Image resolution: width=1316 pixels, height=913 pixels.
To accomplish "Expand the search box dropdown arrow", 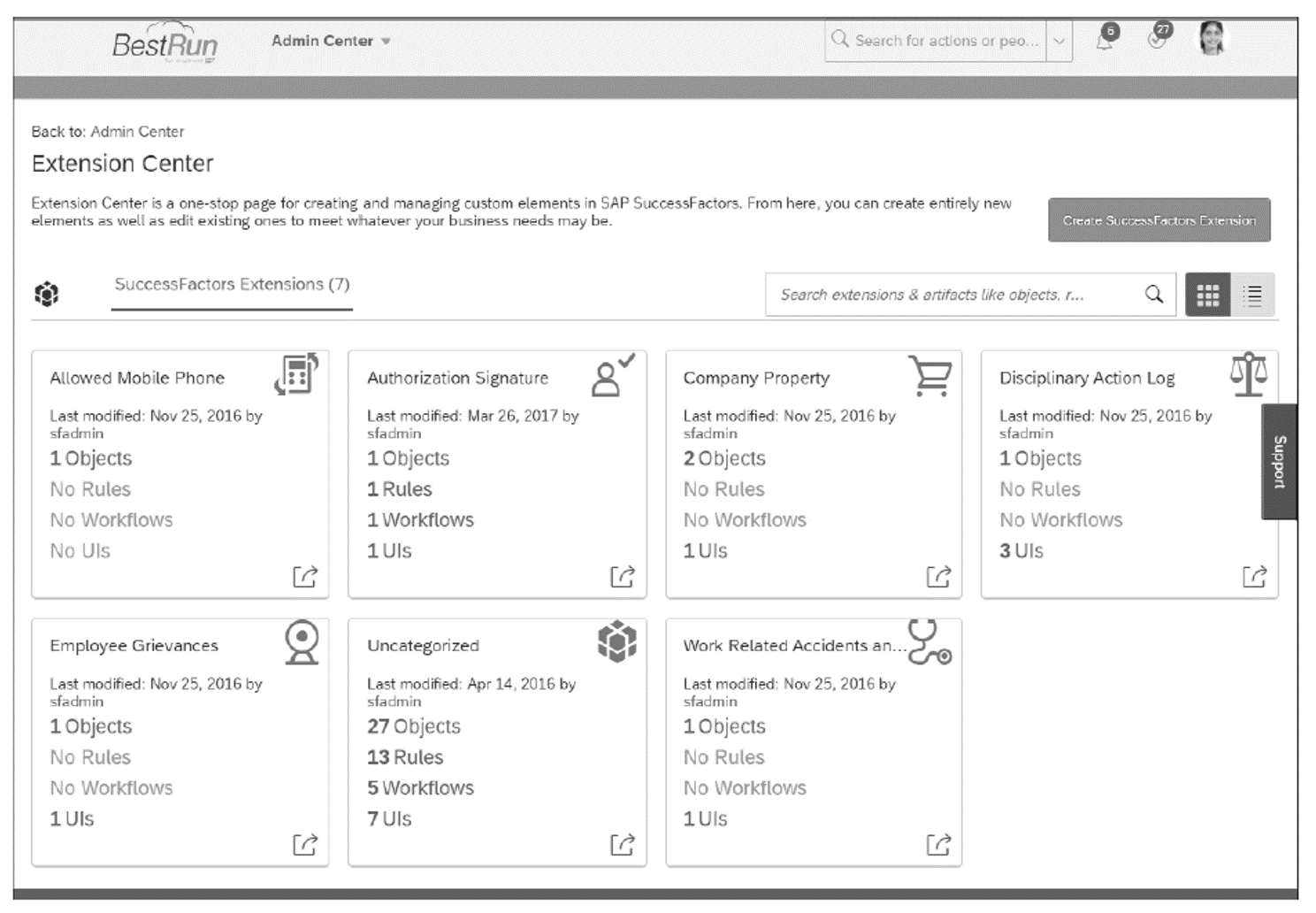I will pyautogui.click(x=1059, y=41).
